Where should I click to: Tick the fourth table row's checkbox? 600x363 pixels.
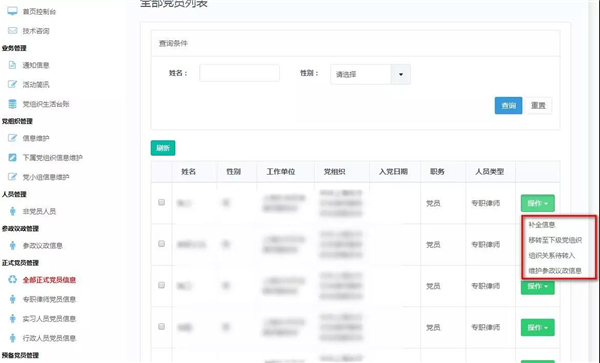161,326
